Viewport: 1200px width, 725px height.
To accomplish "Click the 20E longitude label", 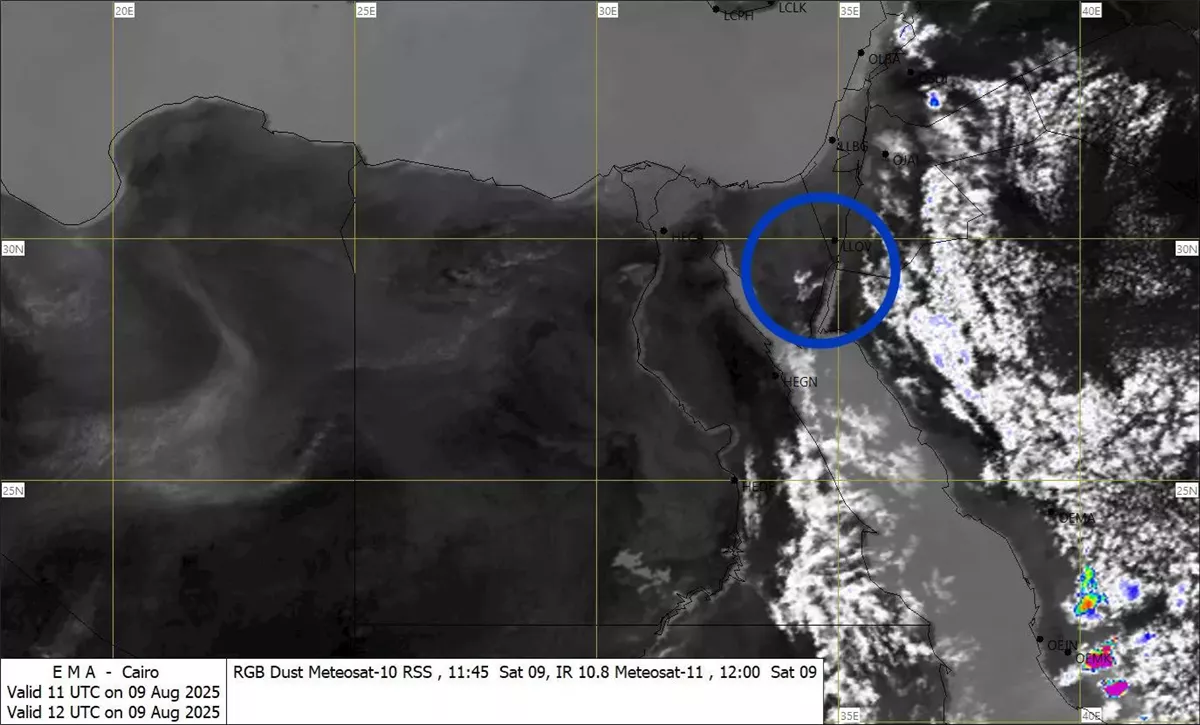I will 124,11.
